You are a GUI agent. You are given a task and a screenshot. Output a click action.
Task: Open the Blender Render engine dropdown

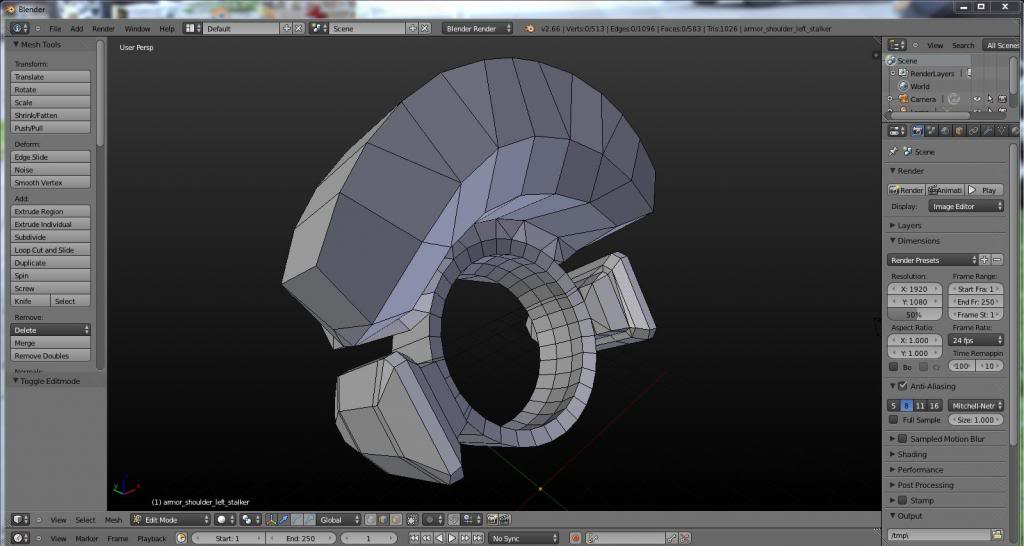[477, 28]
